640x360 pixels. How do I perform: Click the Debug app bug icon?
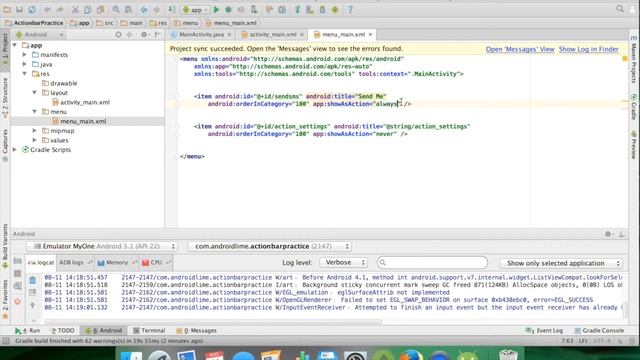(x=229, y=9)
